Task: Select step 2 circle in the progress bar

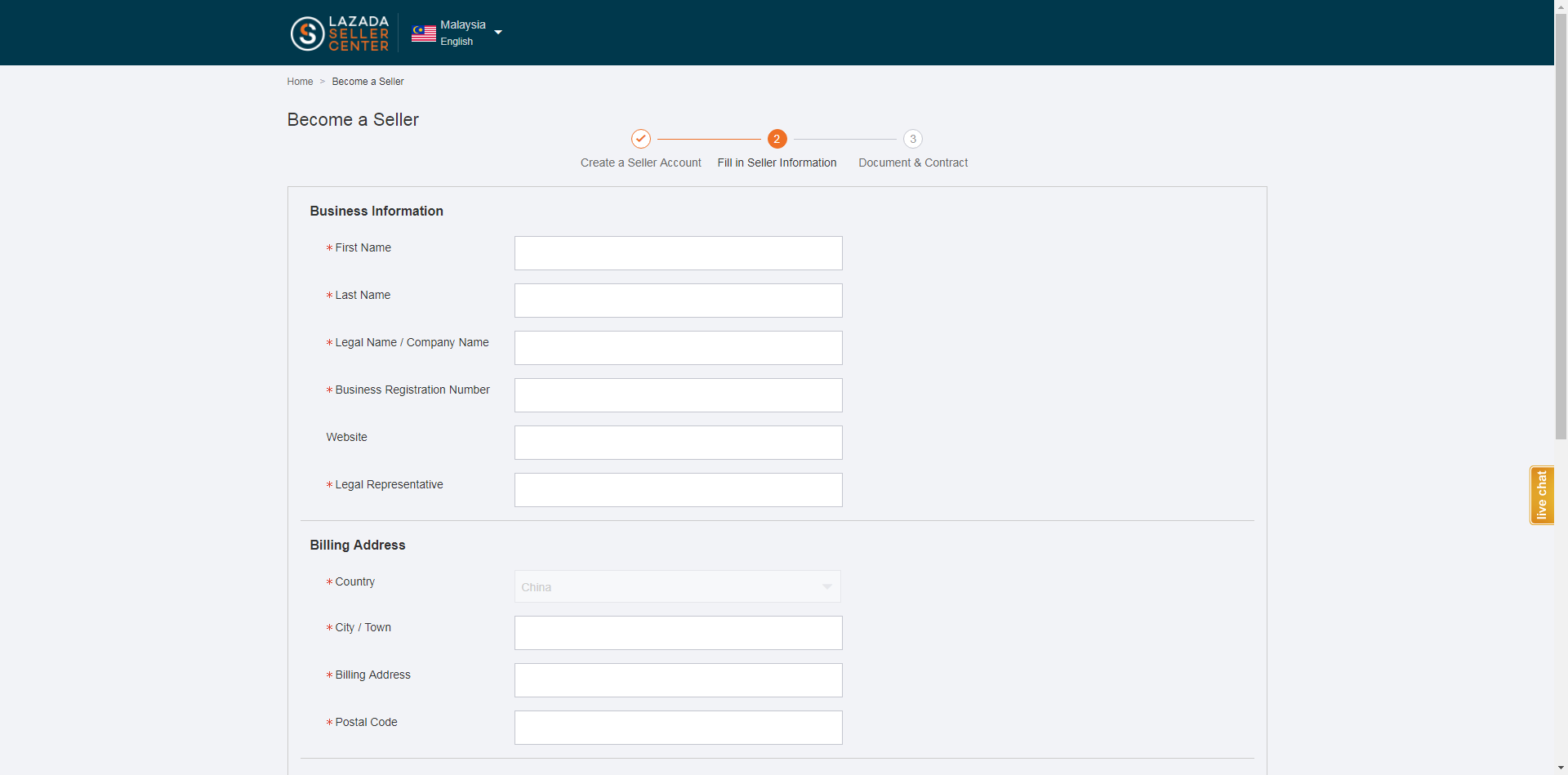Action: [x=777, y=139]
